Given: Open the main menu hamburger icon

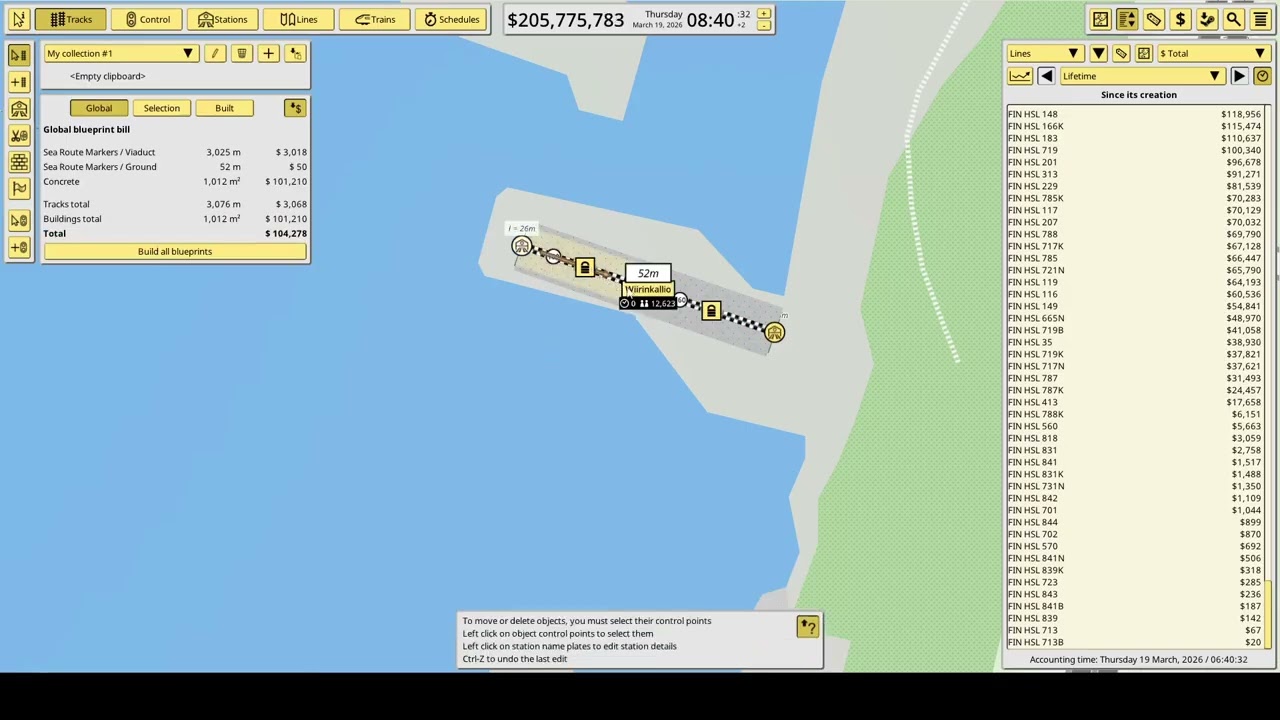Looking at the screenshot, I should click(1260, 19).
